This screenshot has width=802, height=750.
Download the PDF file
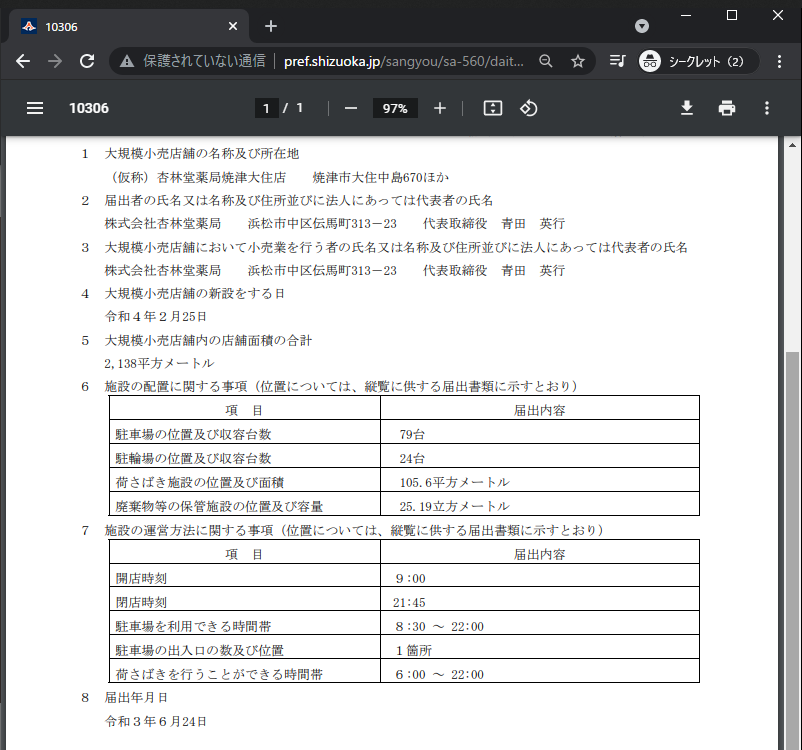click(x=687, y=108)
